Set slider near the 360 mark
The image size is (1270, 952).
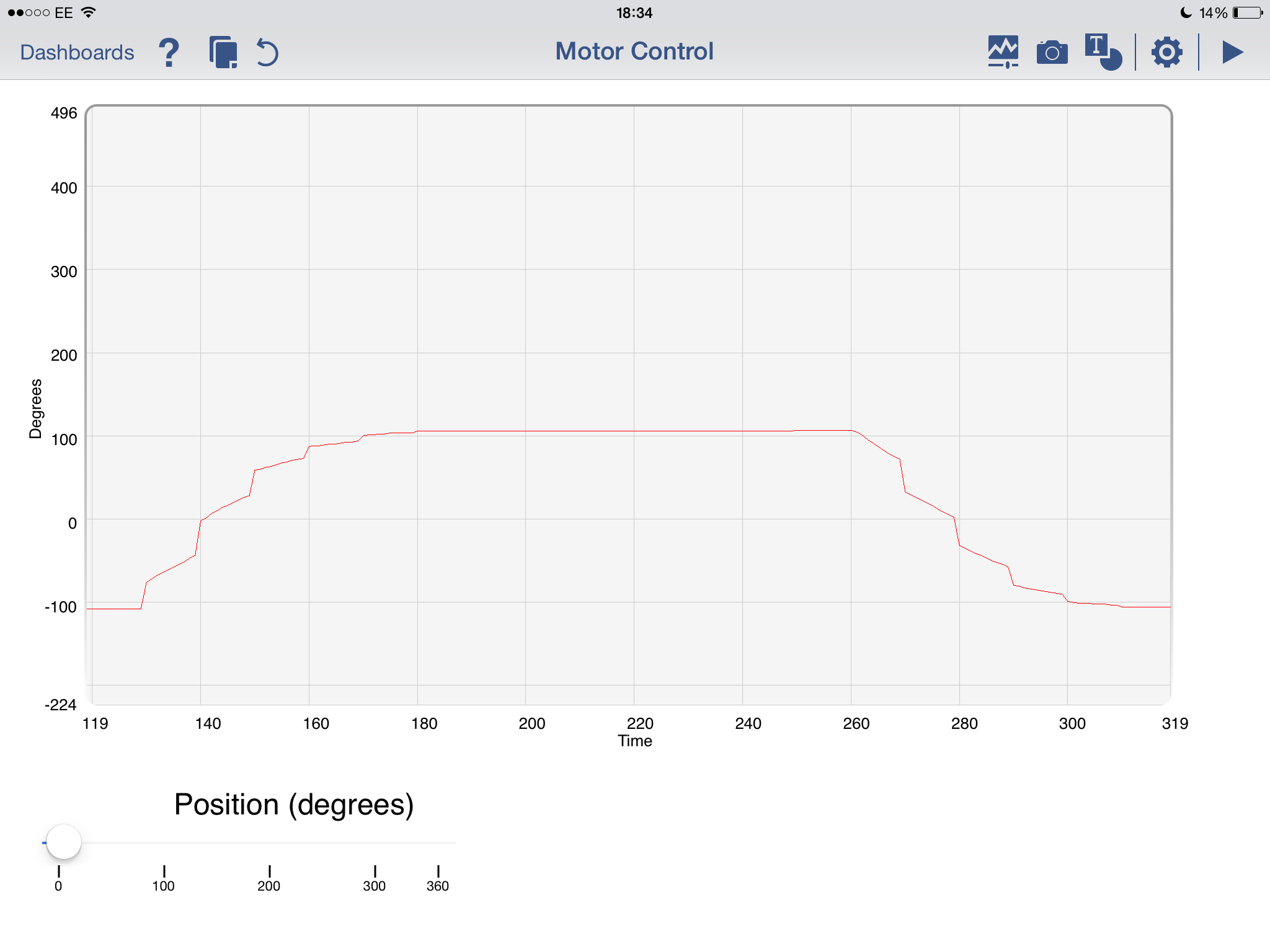click(438, 843)
